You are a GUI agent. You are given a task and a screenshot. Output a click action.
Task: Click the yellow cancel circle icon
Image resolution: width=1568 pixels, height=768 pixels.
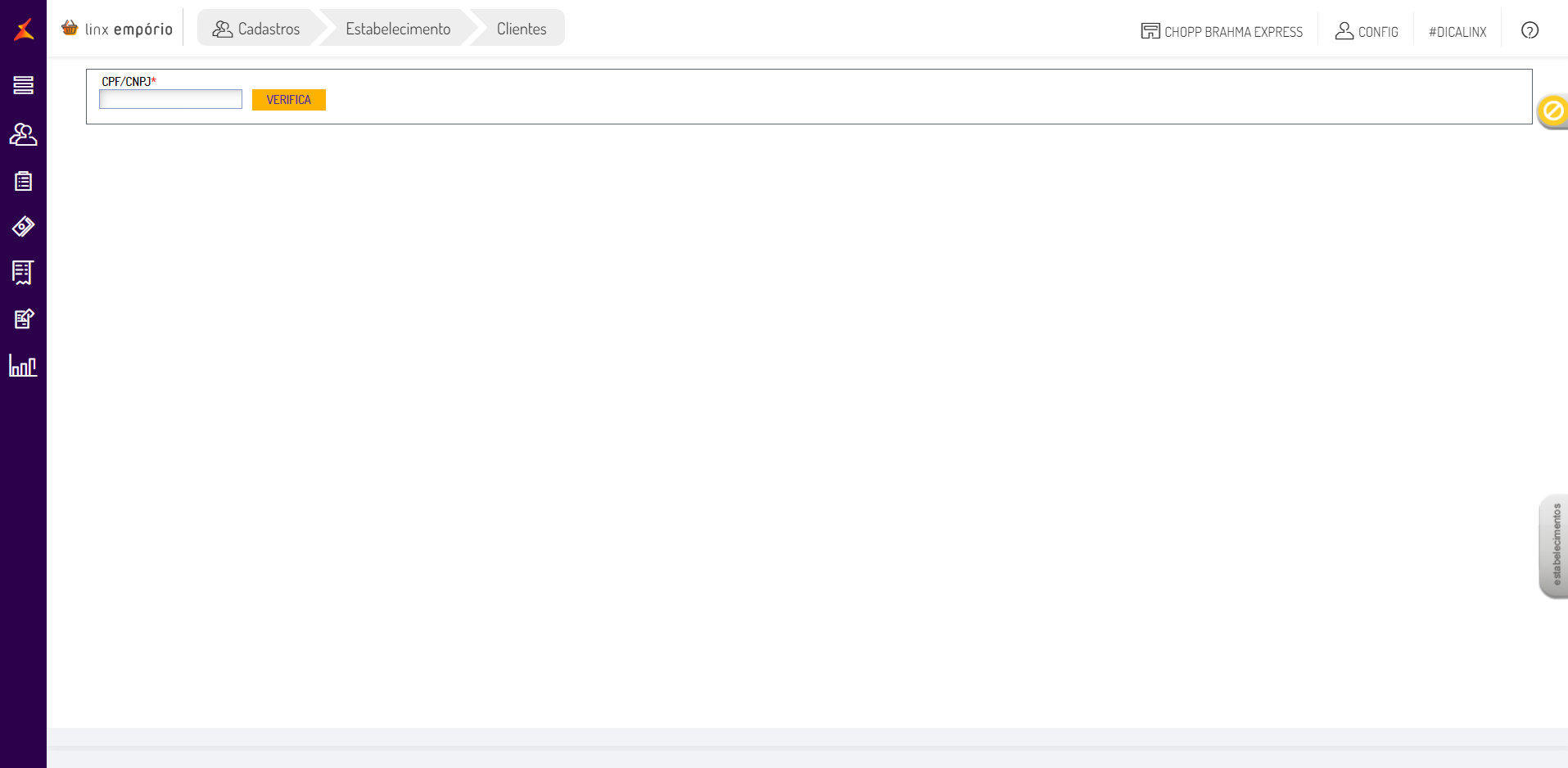pyautogui.click(x=1553, y=111)
